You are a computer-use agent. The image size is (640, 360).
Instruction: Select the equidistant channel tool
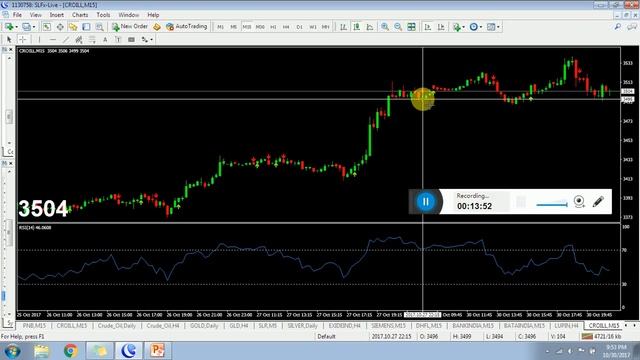point(79,40)
